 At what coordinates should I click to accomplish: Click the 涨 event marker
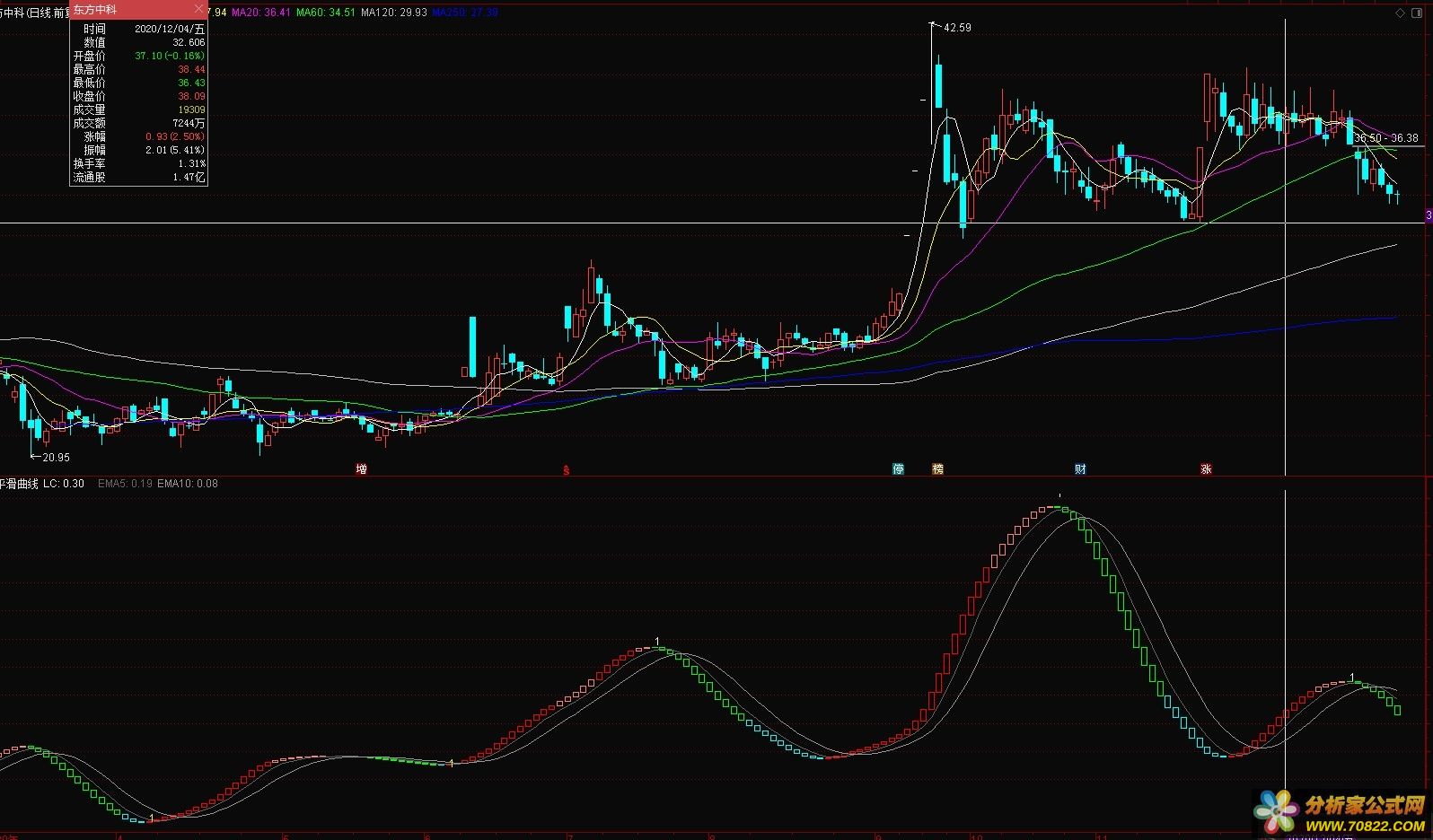pyautogui.click(x=1206, y=468)
